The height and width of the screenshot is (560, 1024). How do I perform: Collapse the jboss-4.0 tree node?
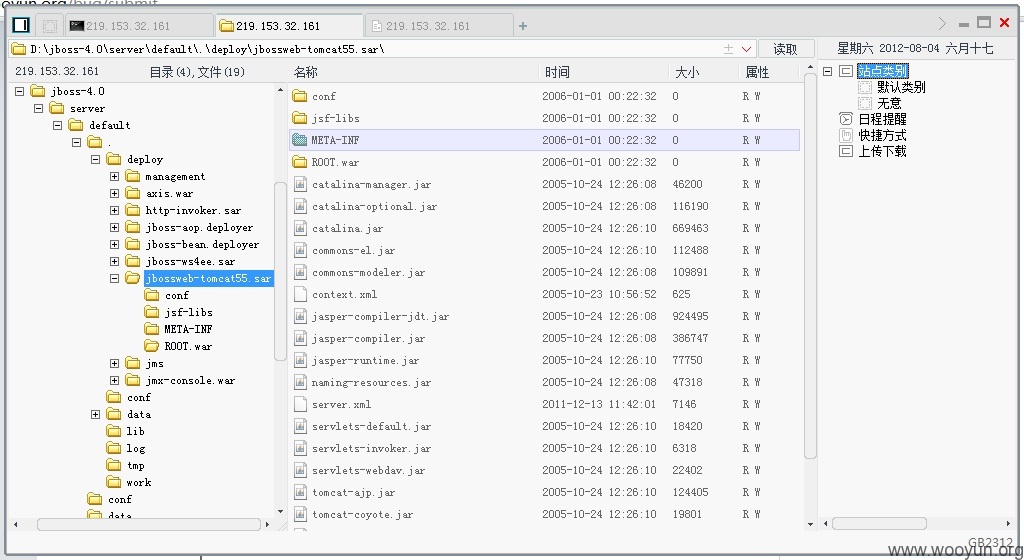(20, 91)
